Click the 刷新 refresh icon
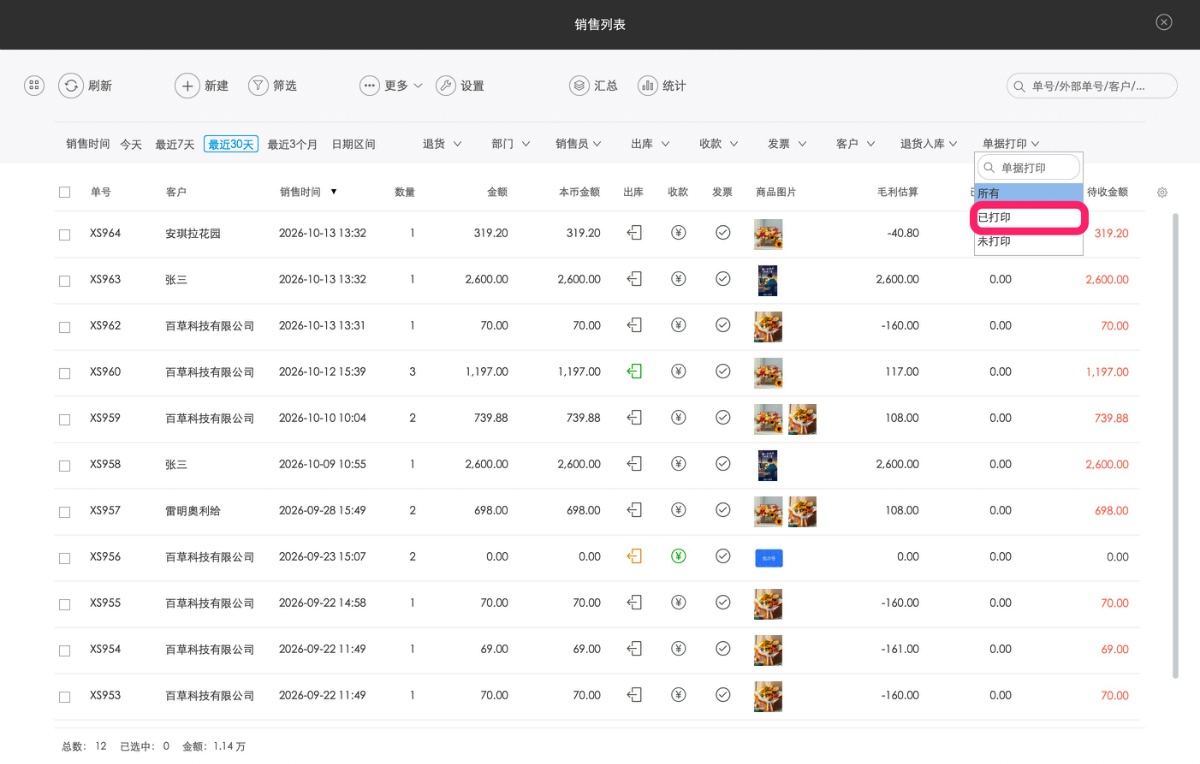 tap(70, 86)
